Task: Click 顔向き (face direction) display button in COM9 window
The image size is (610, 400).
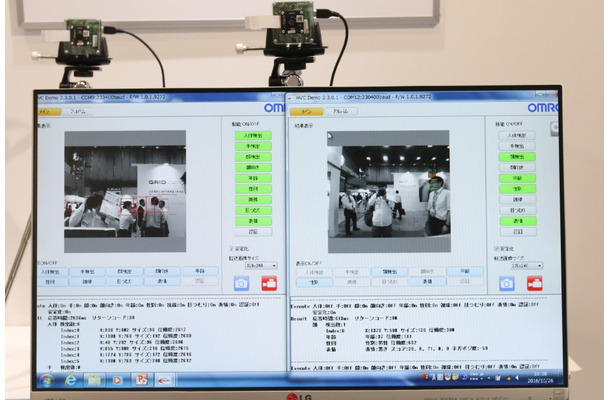Action: click(162, 271)
